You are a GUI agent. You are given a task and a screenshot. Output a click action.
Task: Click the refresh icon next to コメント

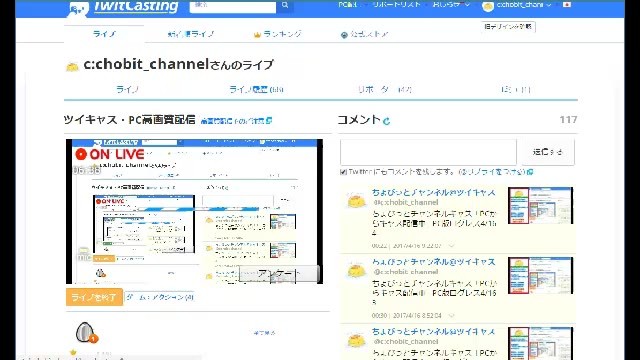point(387,121)
